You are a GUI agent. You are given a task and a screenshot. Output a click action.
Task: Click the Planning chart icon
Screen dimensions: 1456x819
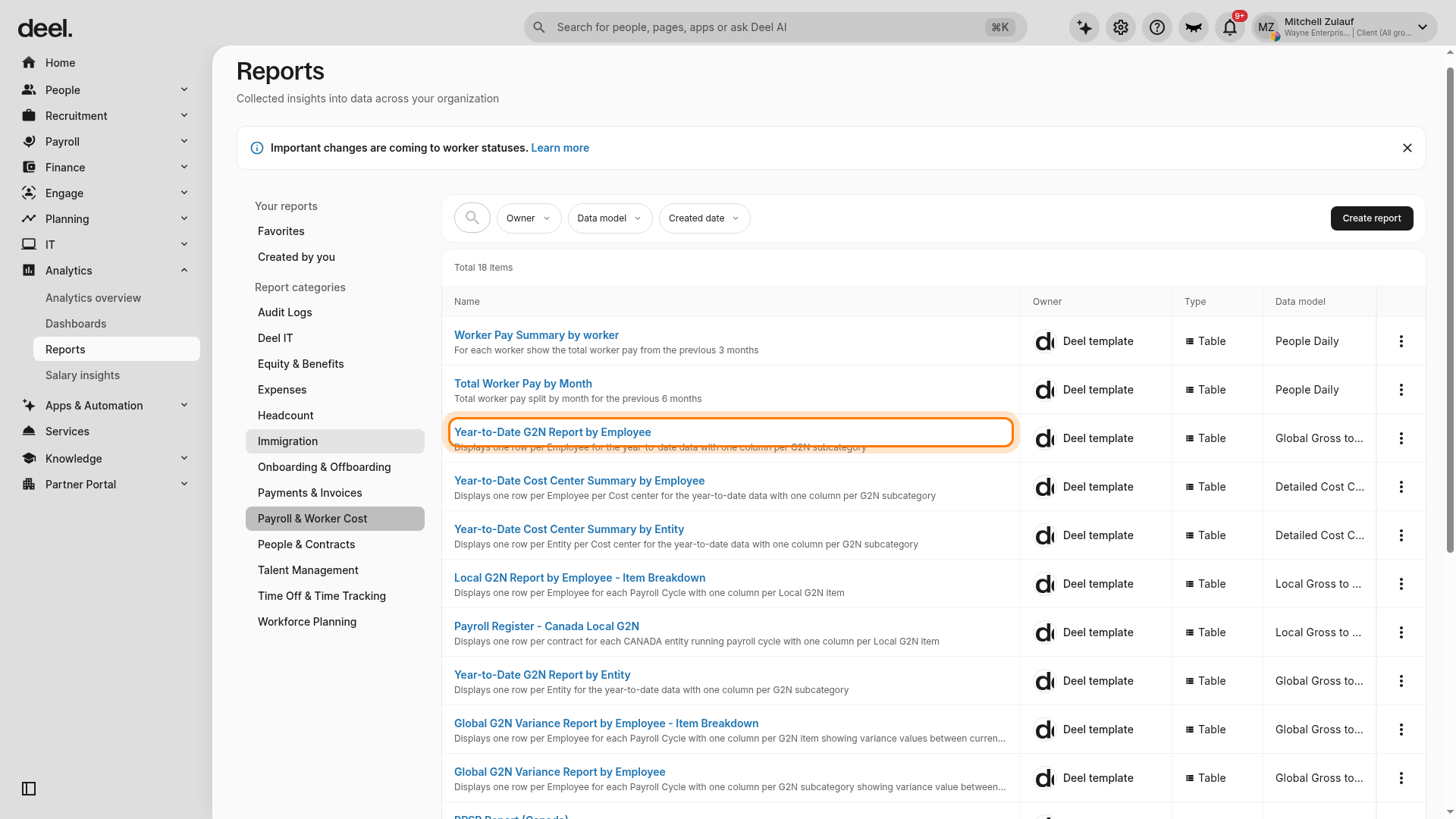29,219
